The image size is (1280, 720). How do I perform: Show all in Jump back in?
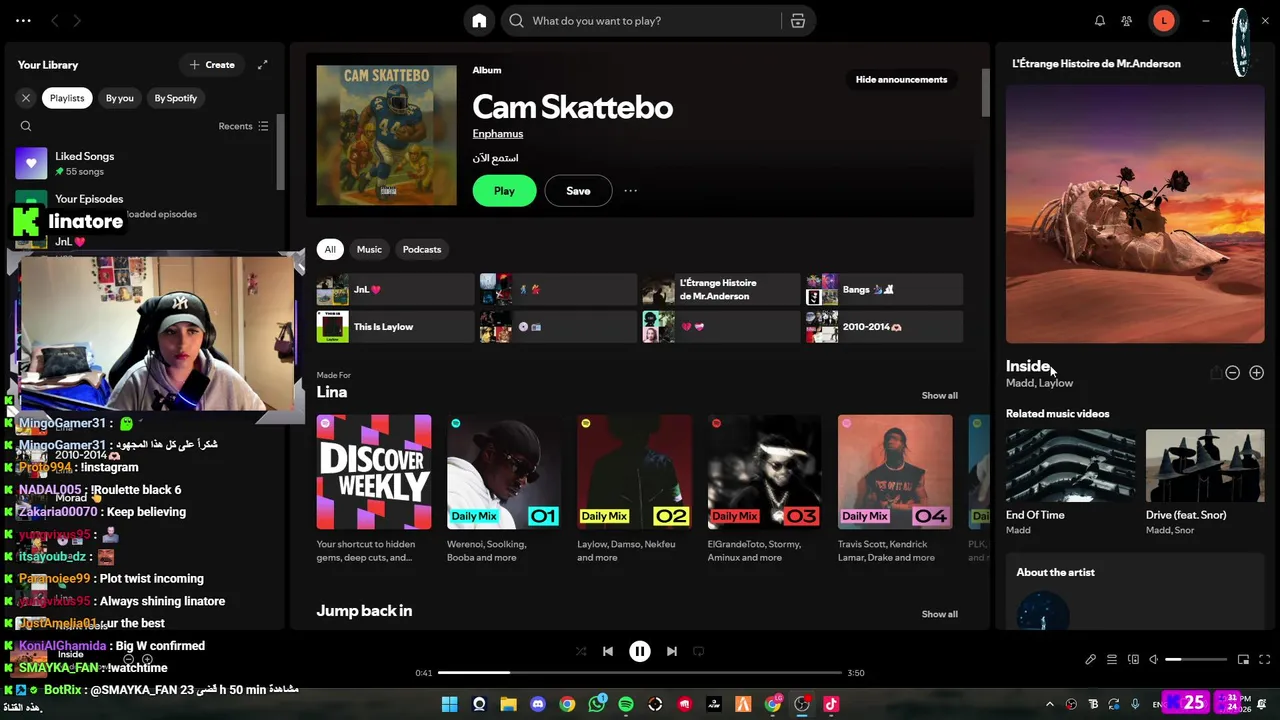[939, 614]
